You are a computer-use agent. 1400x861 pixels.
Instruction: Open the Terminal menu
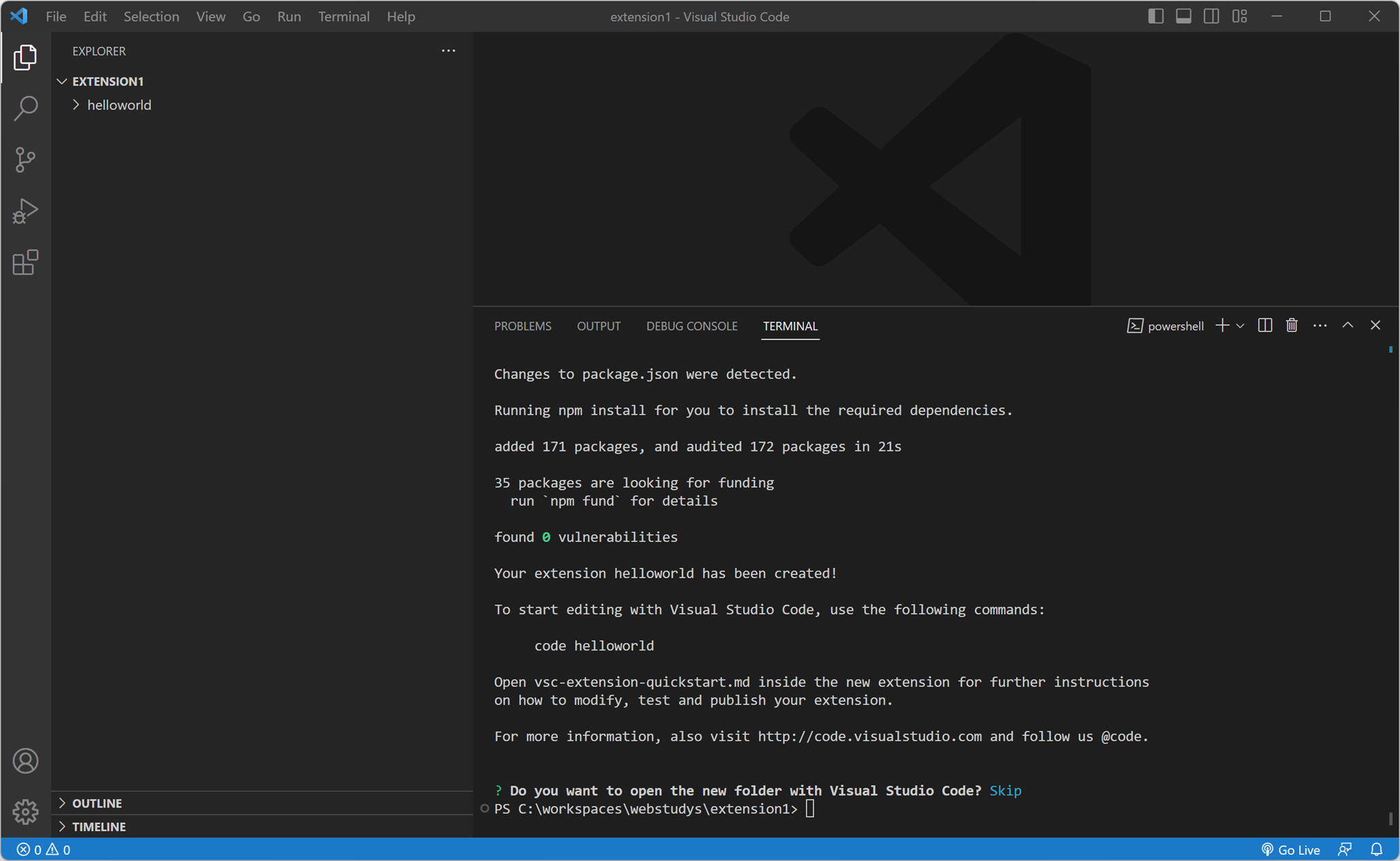[x=343, y=16]
